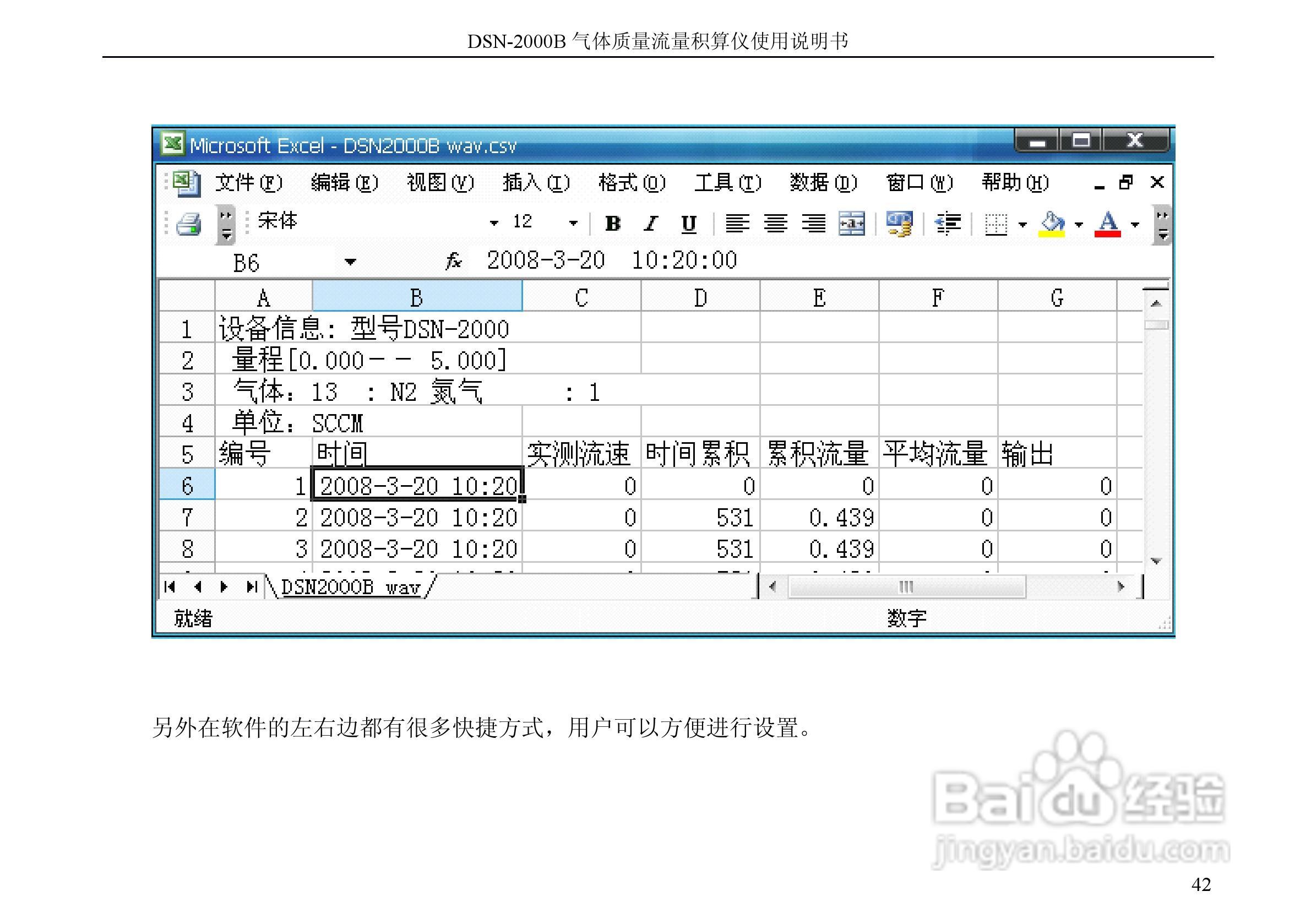
Task: Apply right text alignment
Action: 814,223
